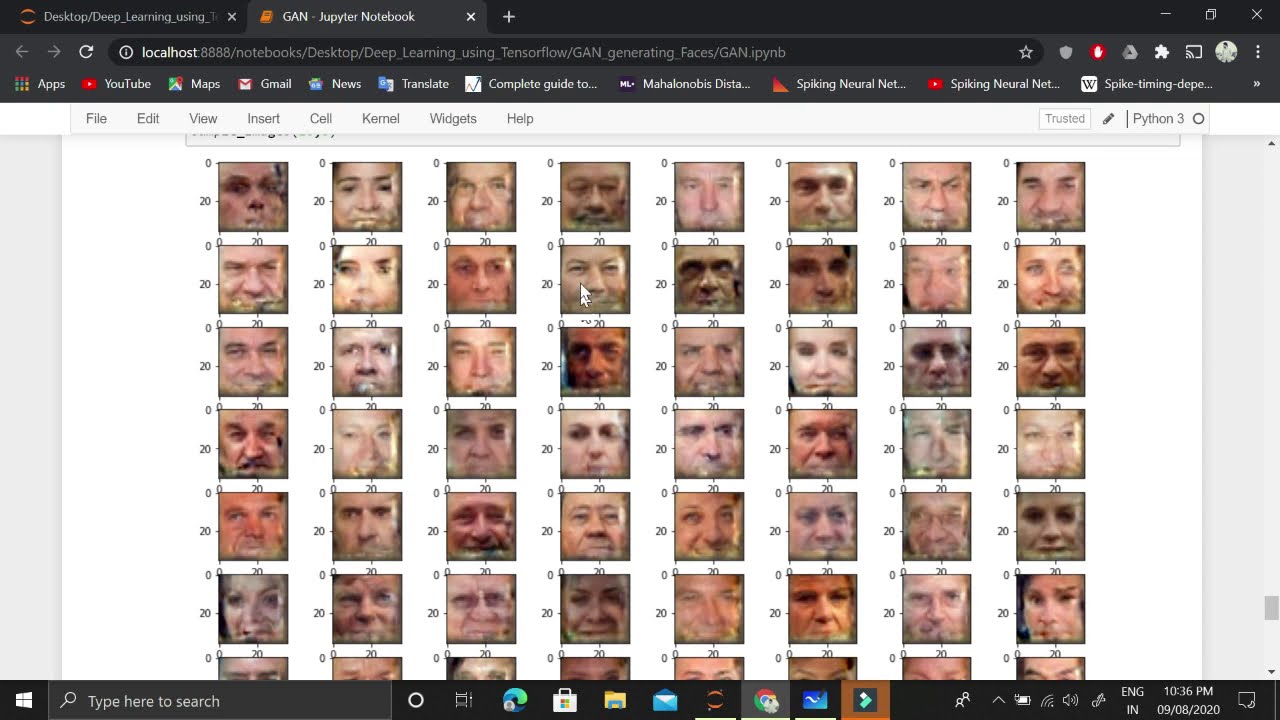Open Task View in the taskbar
Viewport: 1280px width, 720px height.
464,700
